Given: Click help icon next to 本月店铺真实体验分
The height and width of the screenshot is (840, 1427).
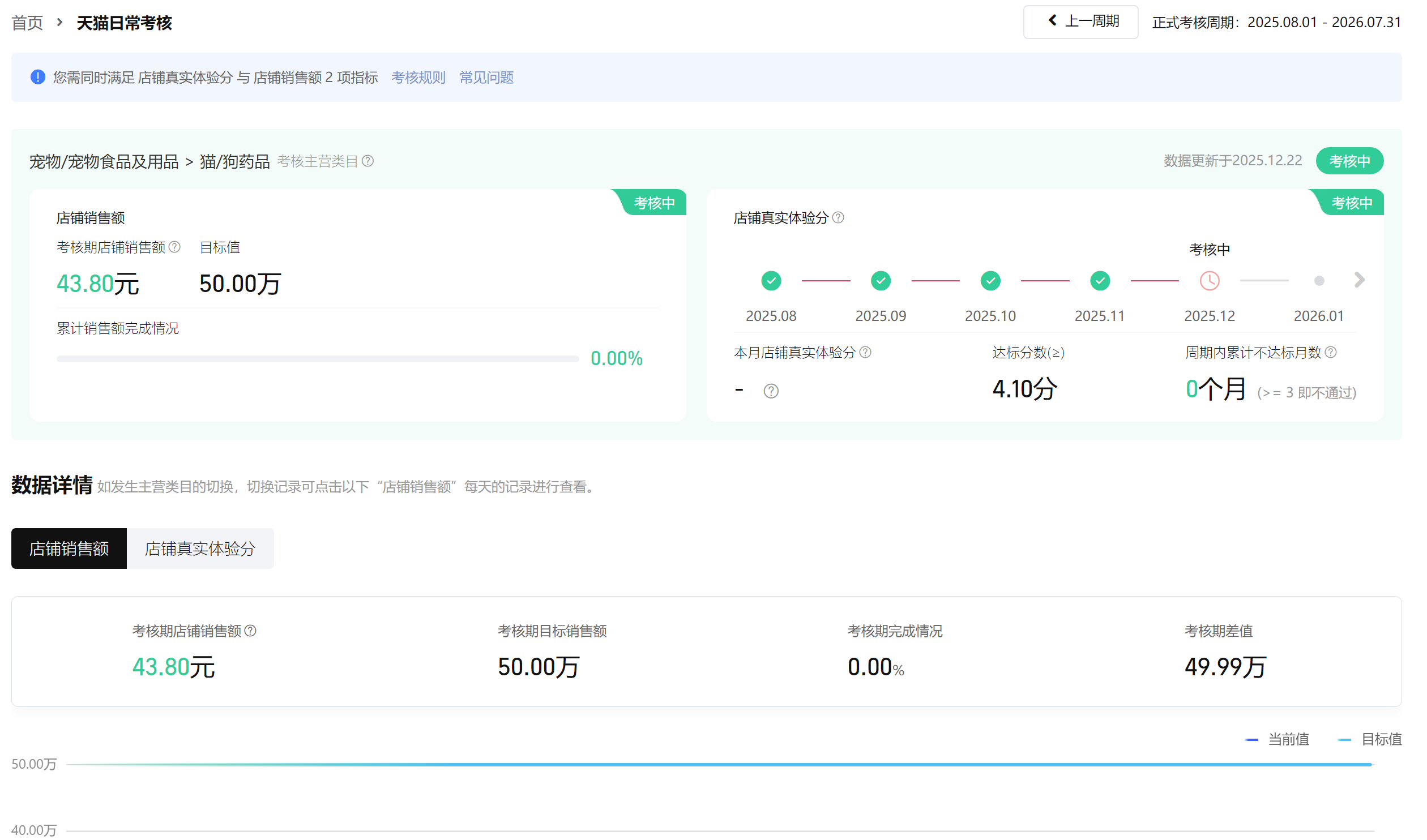Looking at the screenshot, I should [x=865, y=353].
